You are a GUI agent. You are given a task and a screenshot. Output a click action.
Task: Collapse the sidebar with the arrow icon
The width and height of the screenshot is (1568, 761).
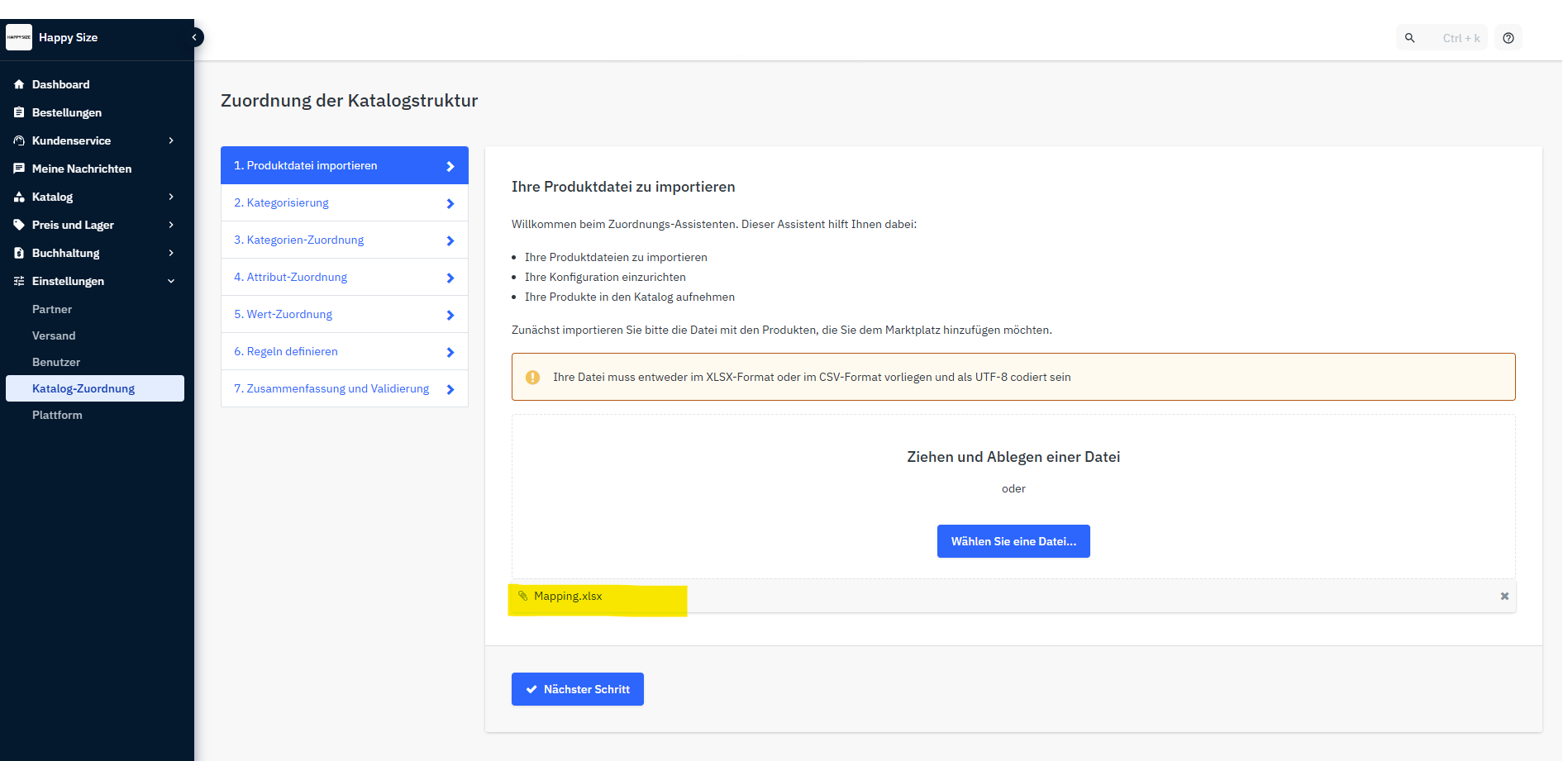click(194, 37)
